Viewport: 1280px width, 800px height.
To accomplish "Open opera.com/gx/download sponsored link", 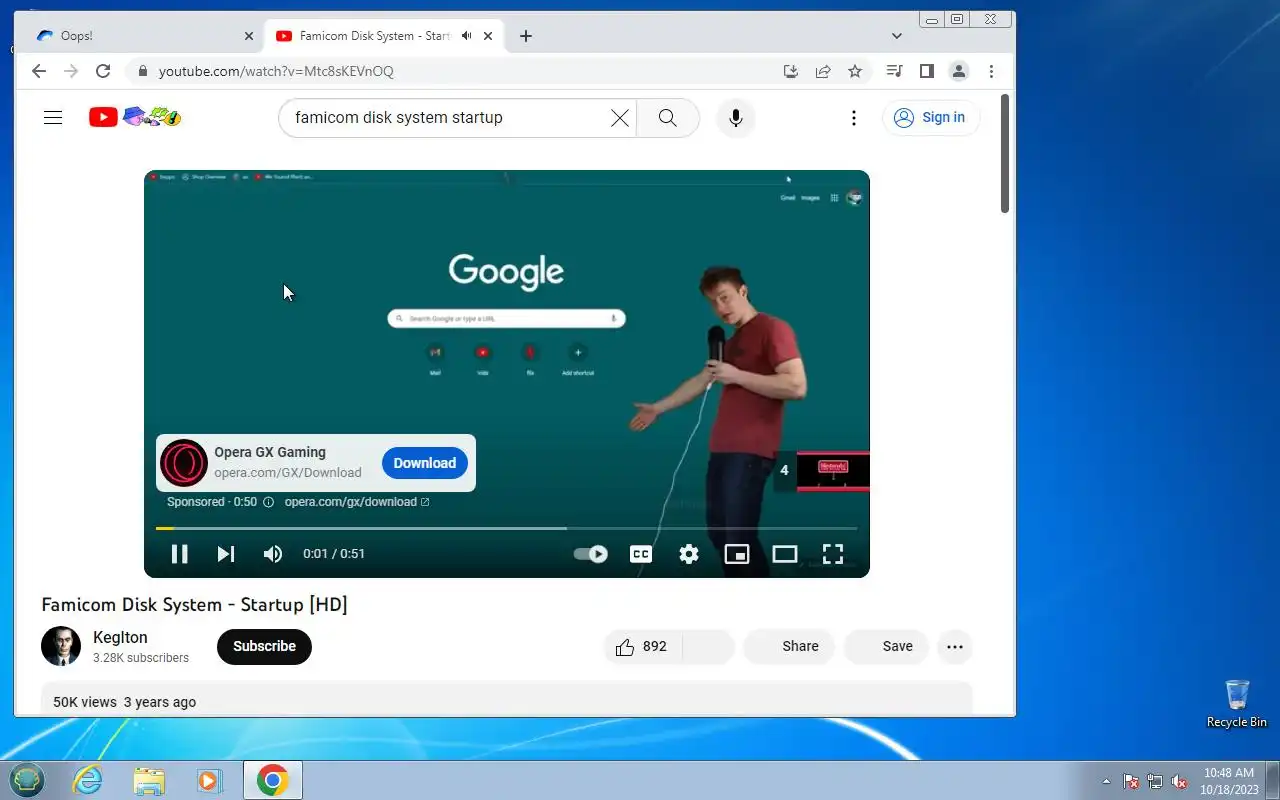I will pos(357,502).
